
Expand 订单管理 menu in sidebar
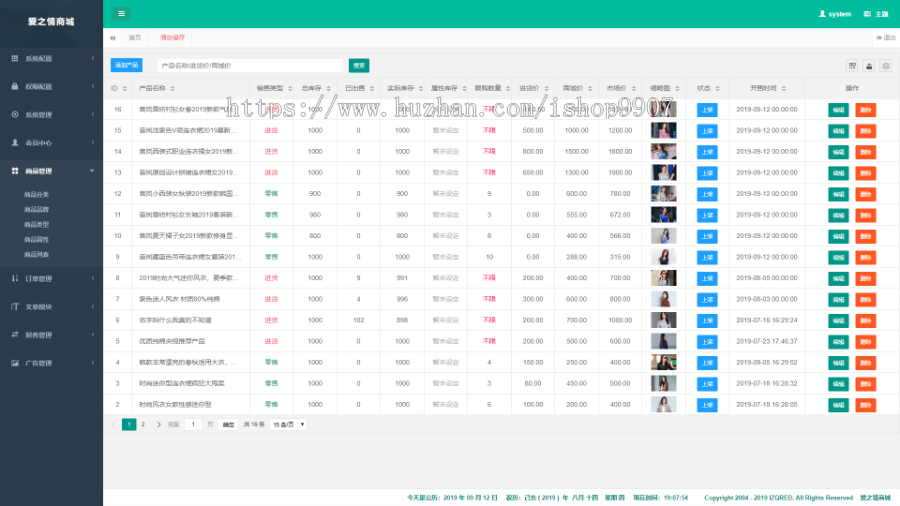(x=51, y=278)
